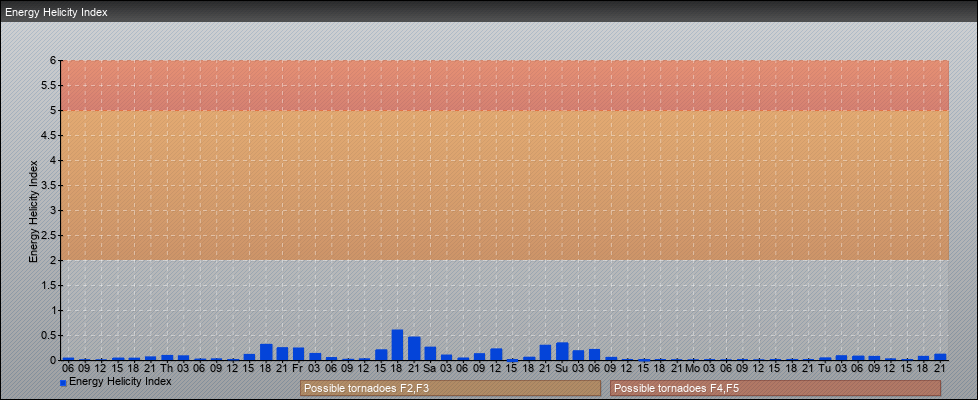Click the '1.5' value on the y-axis
Viewport: 978px width, 400px height.
click(x=50, y=285)
